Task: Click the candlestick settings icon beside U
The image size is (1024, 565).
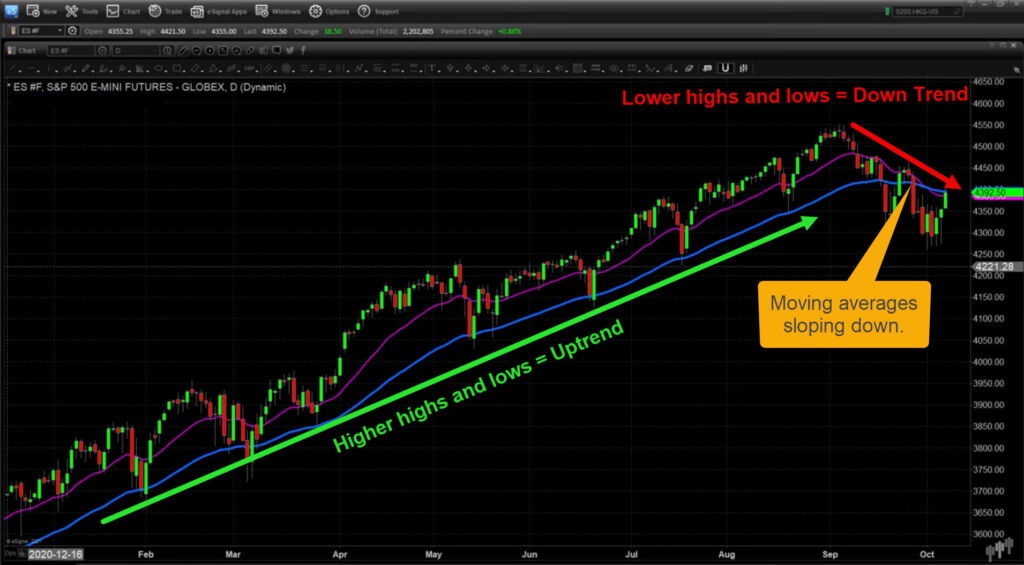Action: tap(743, 68)
